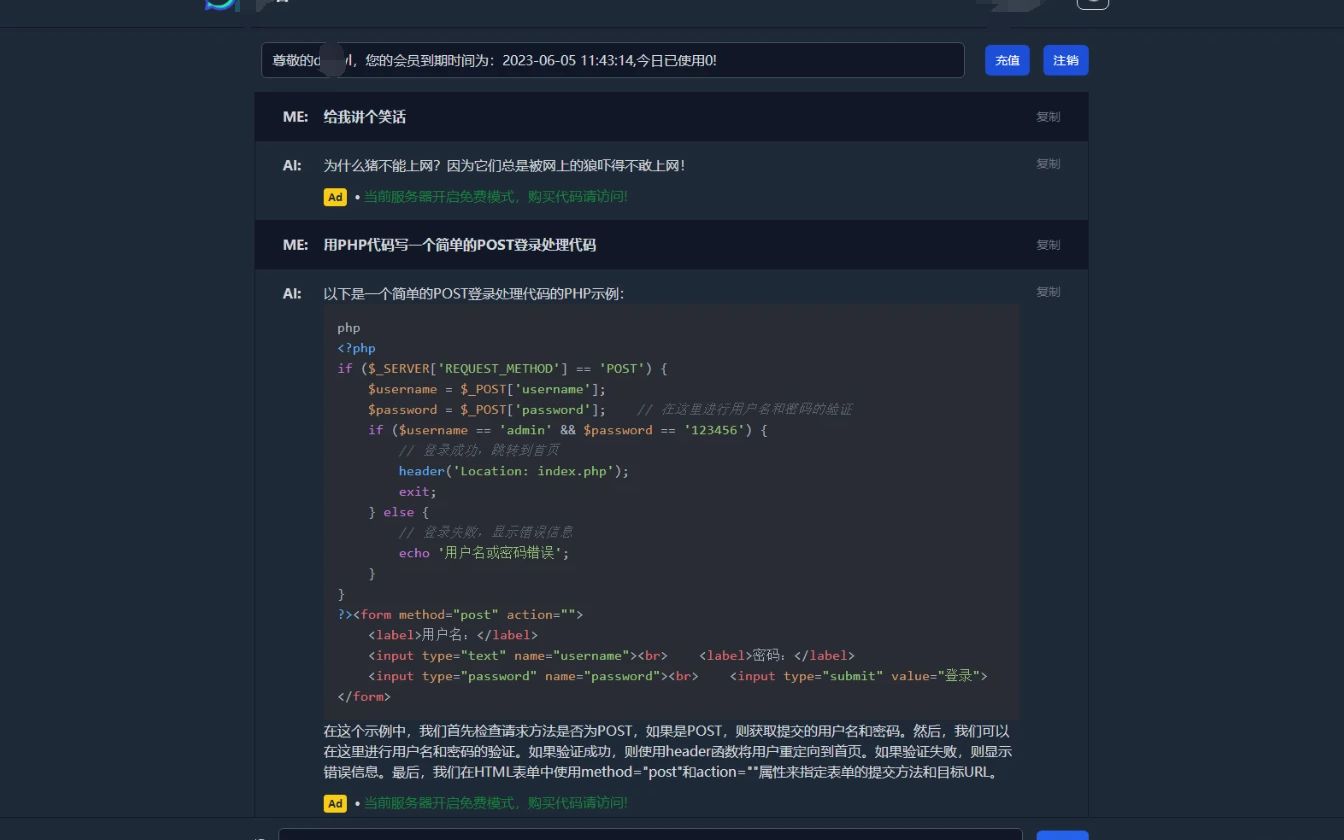1344x840 pixels.
Task: Copy the PHP POST login question
Action: coord(1048,245)
